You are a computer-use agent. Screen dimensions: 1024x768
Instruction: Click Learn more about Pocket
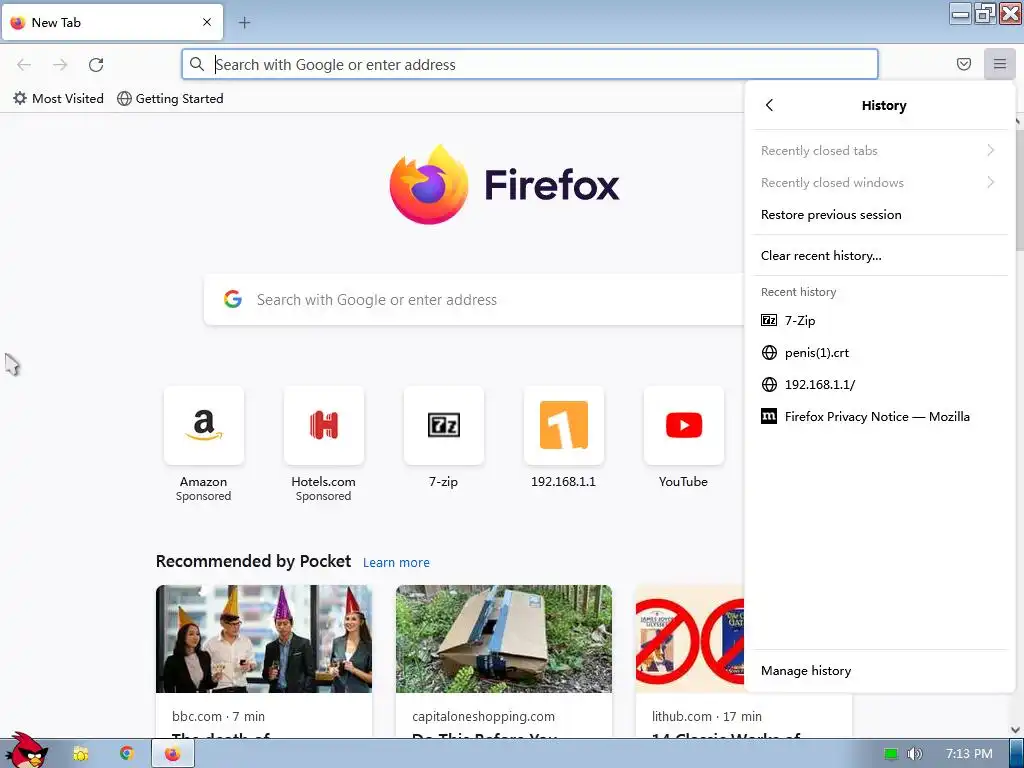(x=396, y=562)
